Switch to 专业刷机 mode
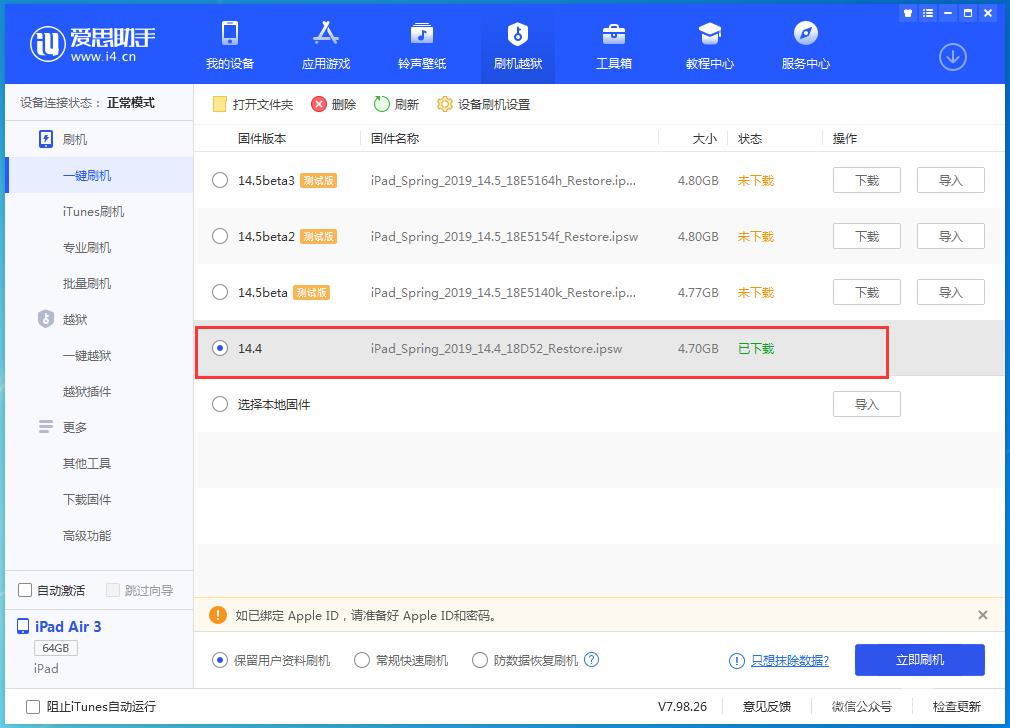This screenshot has width=1010, height=728. [x=87, y=247]
